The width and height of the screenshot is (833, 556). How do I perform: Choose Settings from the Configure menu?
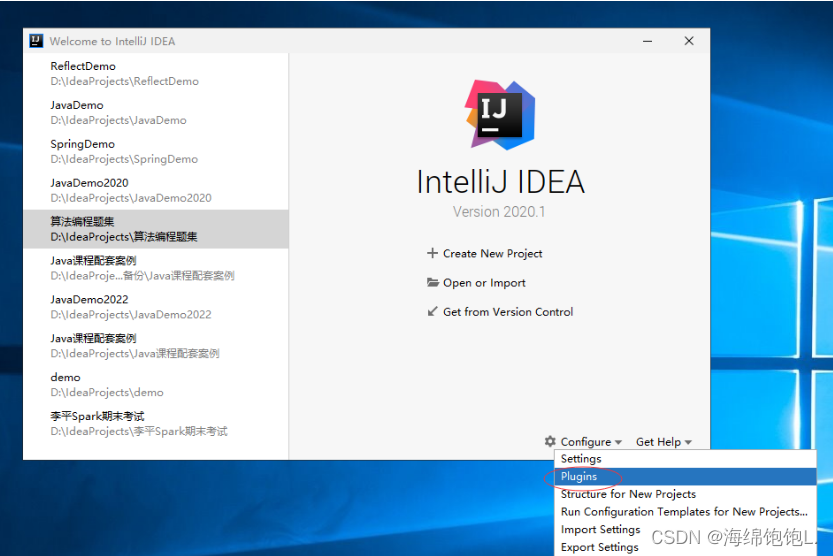click(685, 458)
